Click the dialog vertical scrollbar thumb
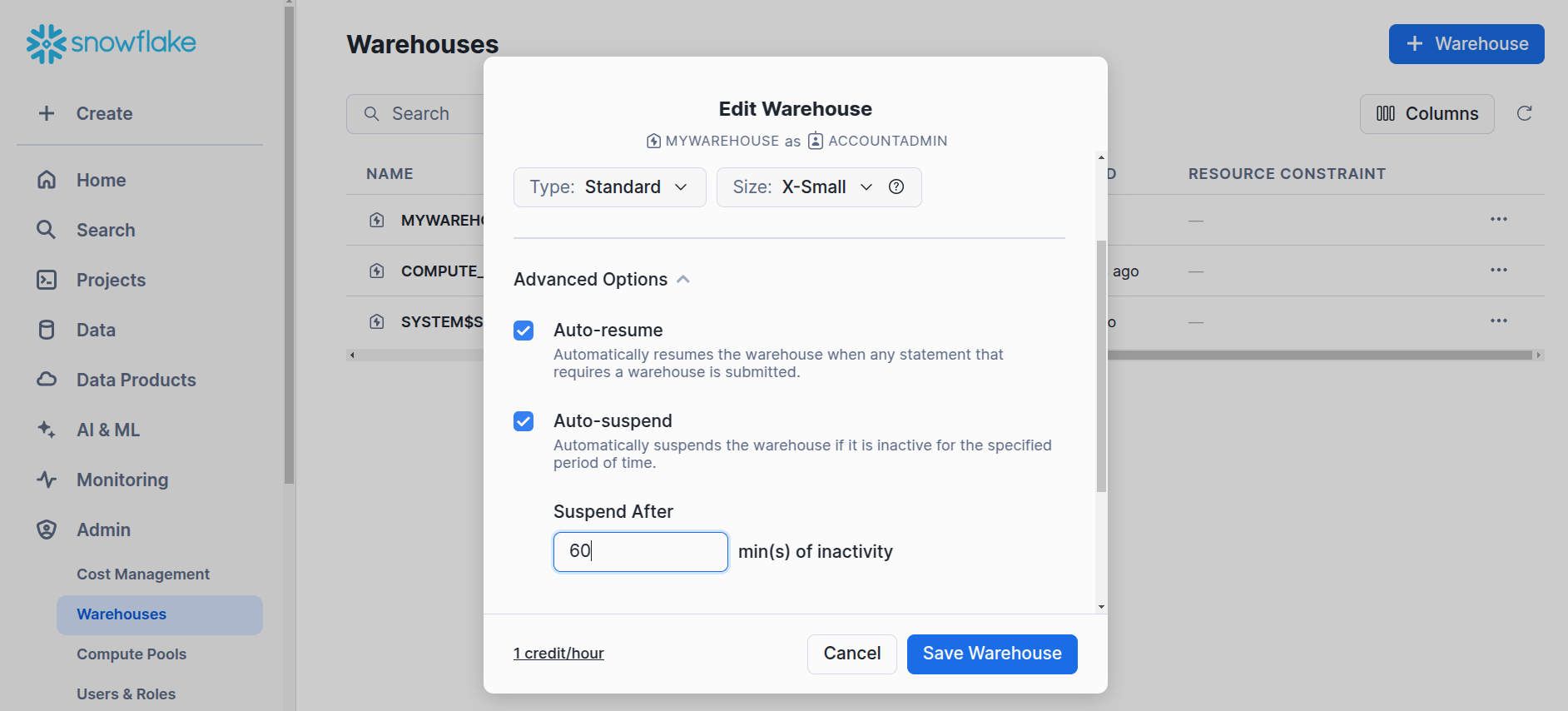Image resolution: width=1568 pixels, height=711 pixels. [x=1101, y=366]
